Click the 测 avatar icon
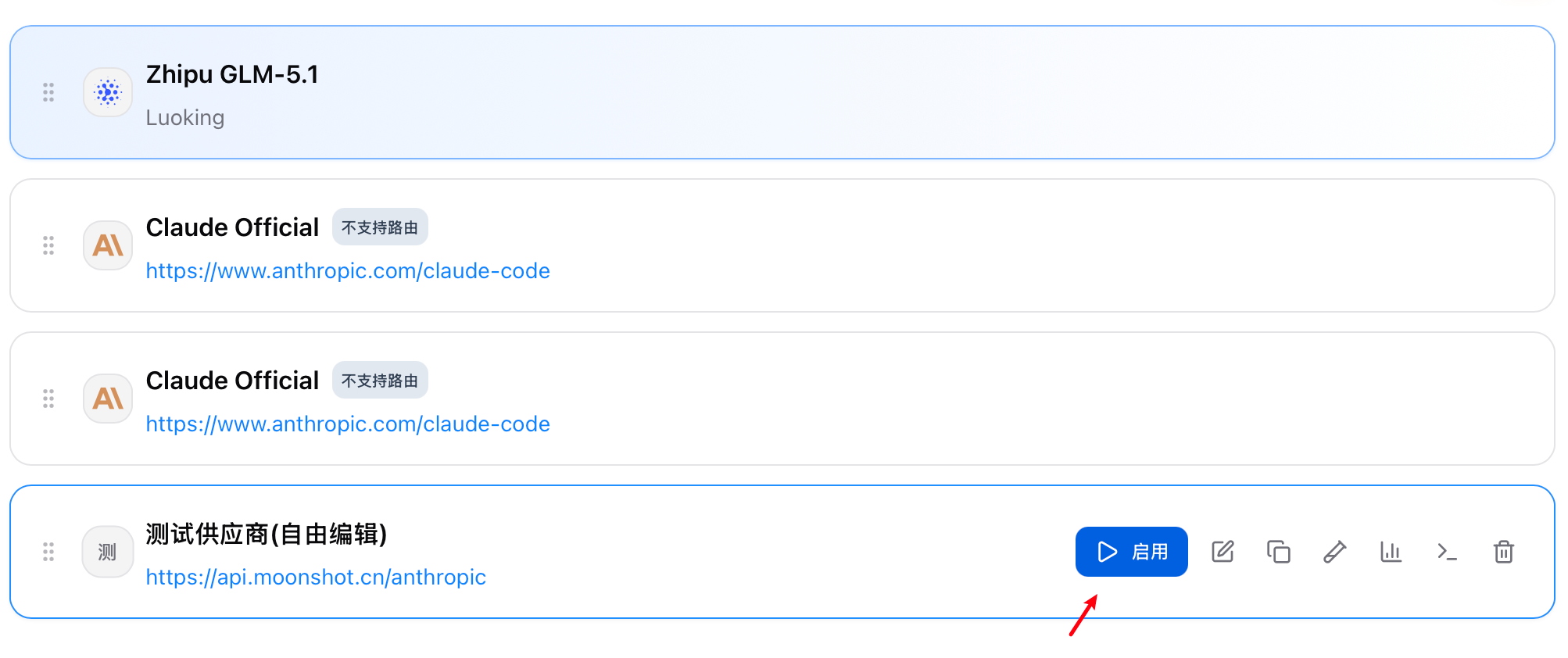Screen dimensions: 1568x658 (108, 552)
